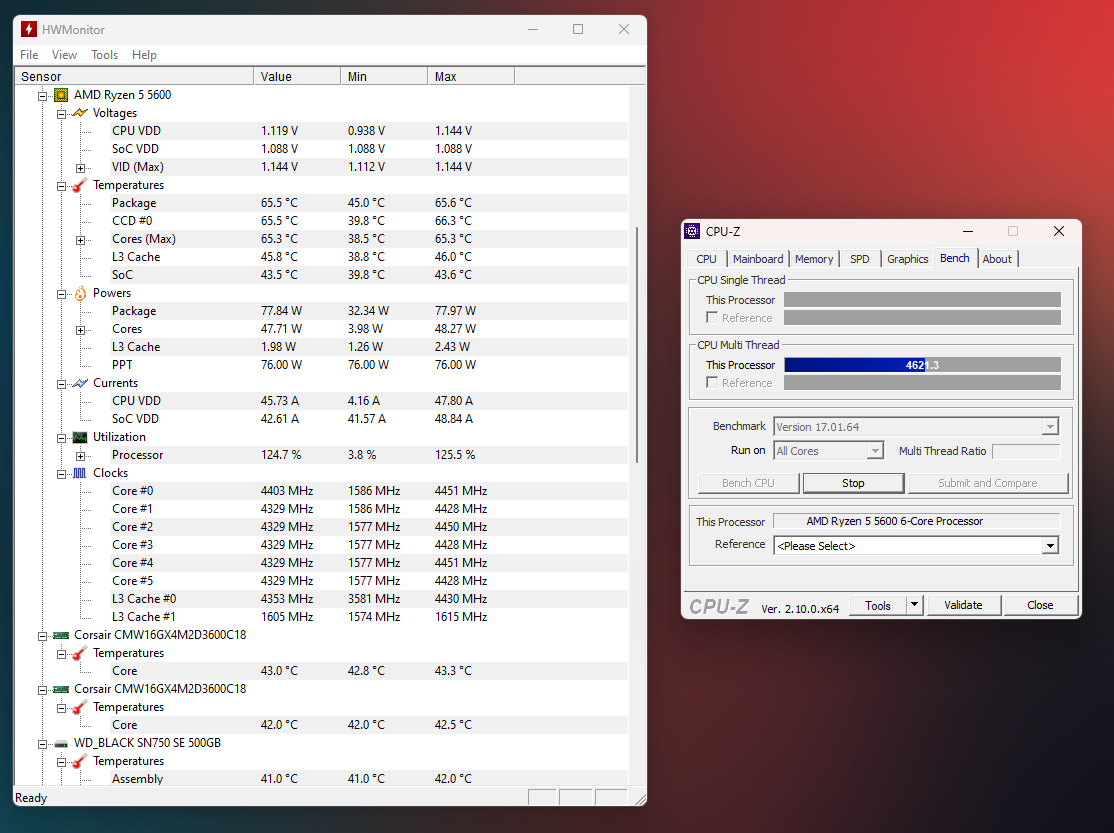The image size is (1114, 833).
Task: Collapse the Voltages group
Action: pyautogui.click(x=62, y=114)
